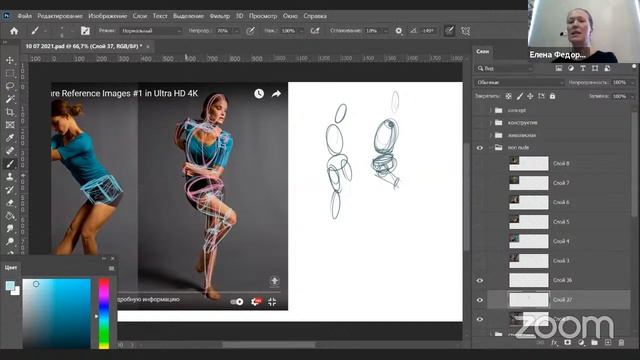Screen dimensions: 640x360
Task: Select the Brush tool in the left toolbar
Action: [x=10, y=164]
